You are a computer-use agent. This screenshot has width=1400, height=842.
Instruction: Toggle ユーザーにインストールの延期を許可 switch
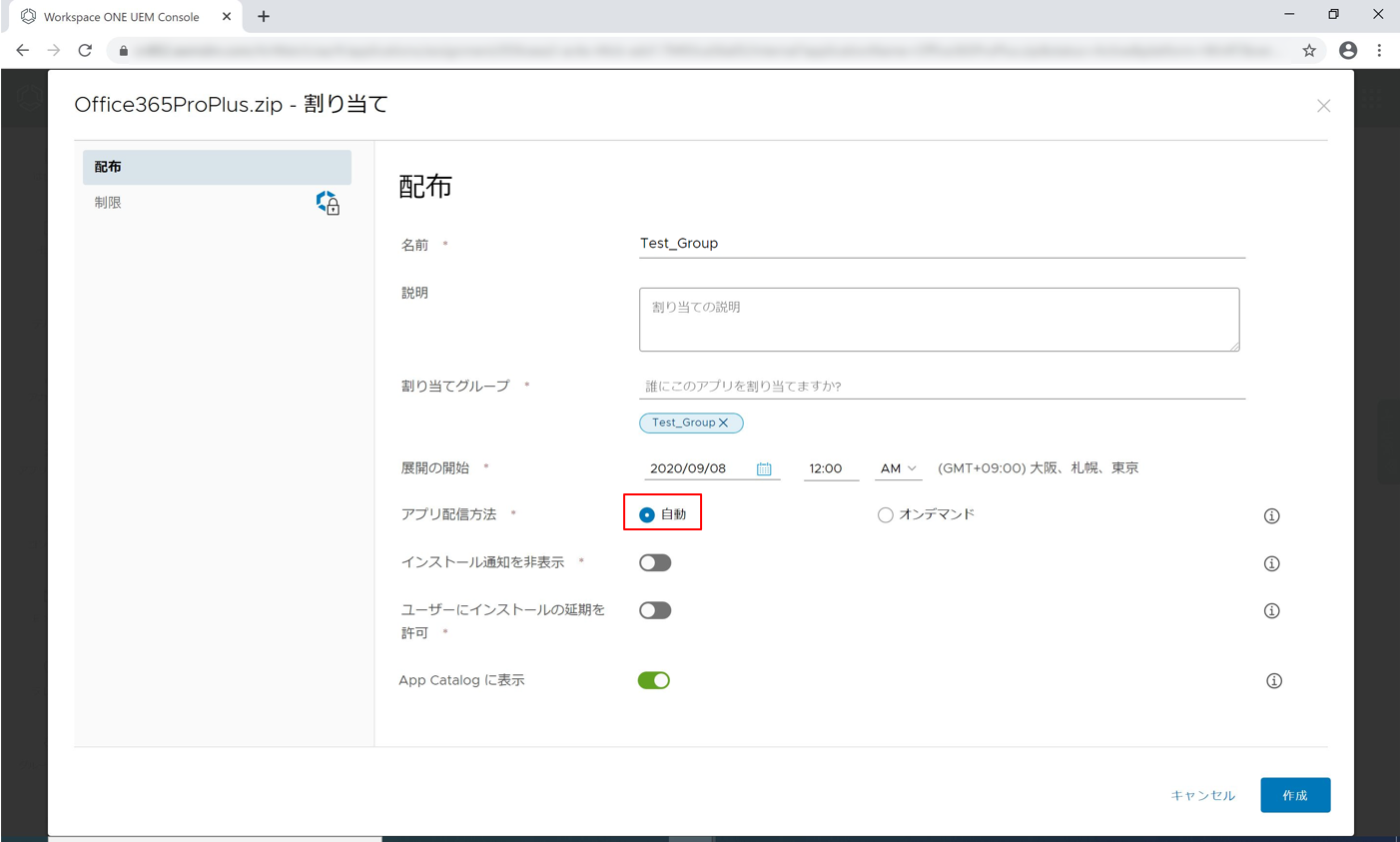pos(655,610)
